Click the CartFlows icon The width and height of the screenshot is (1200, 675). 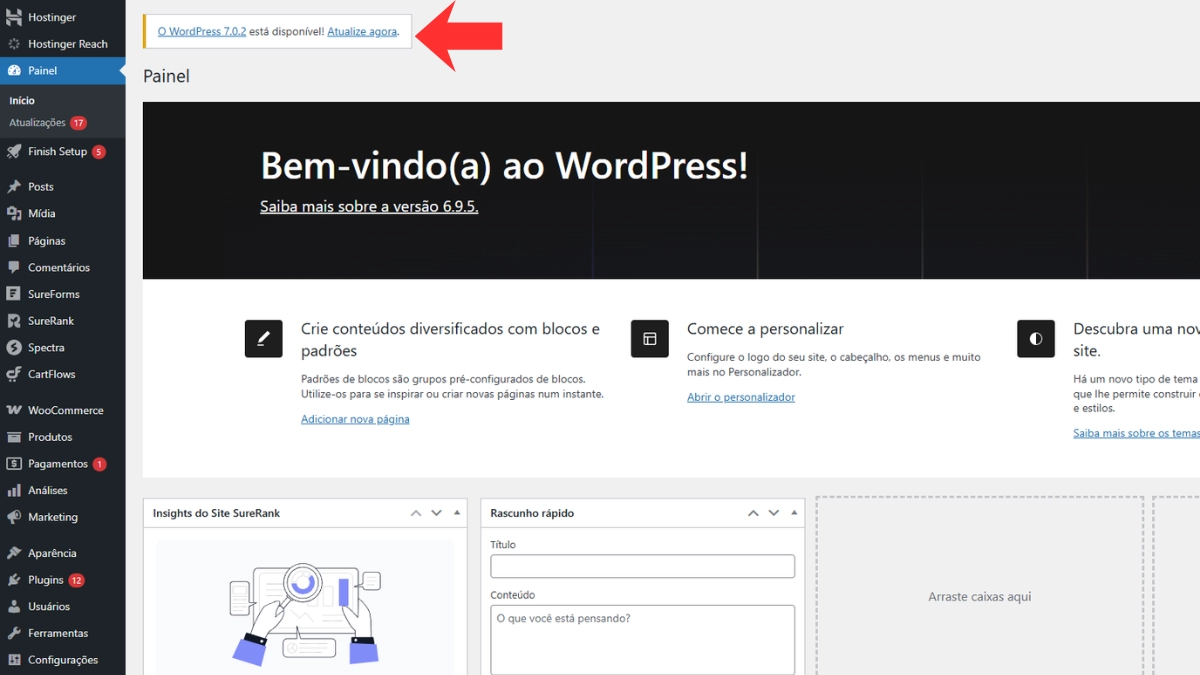click(14, 374)
